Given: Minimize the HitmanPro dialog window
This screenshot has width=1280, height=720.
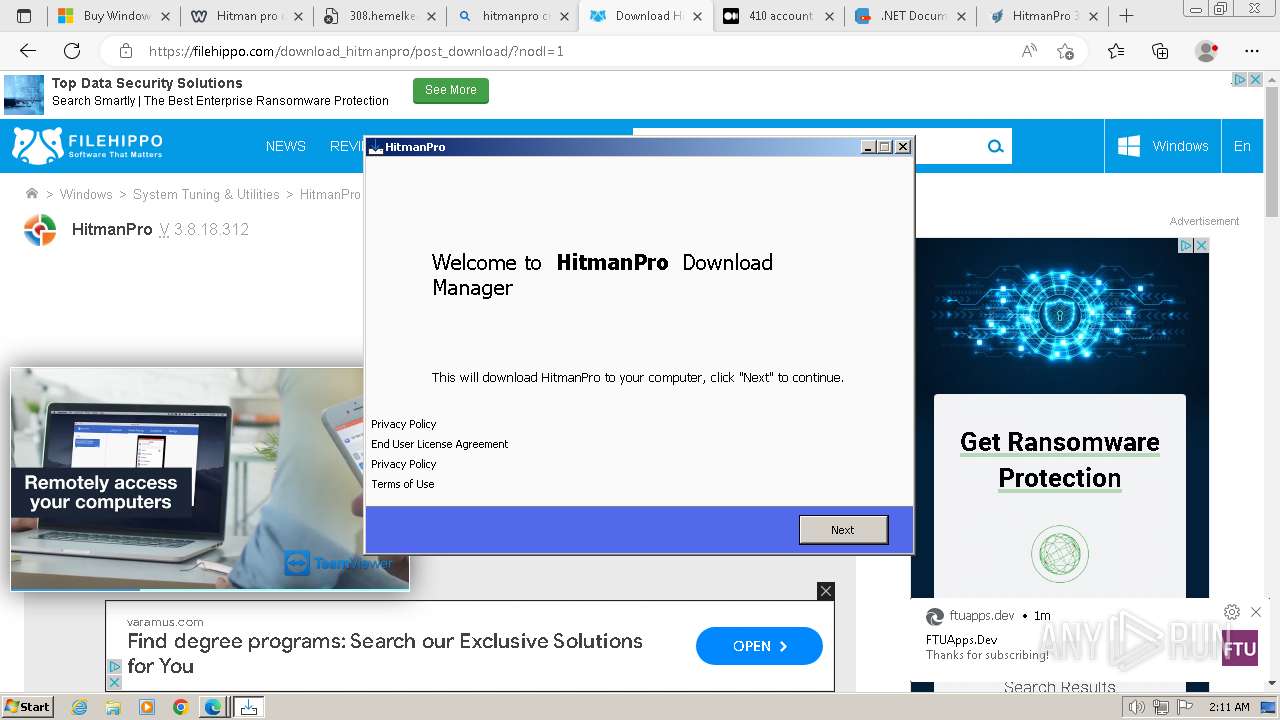Looking at the screenshot, I should 868,147.
